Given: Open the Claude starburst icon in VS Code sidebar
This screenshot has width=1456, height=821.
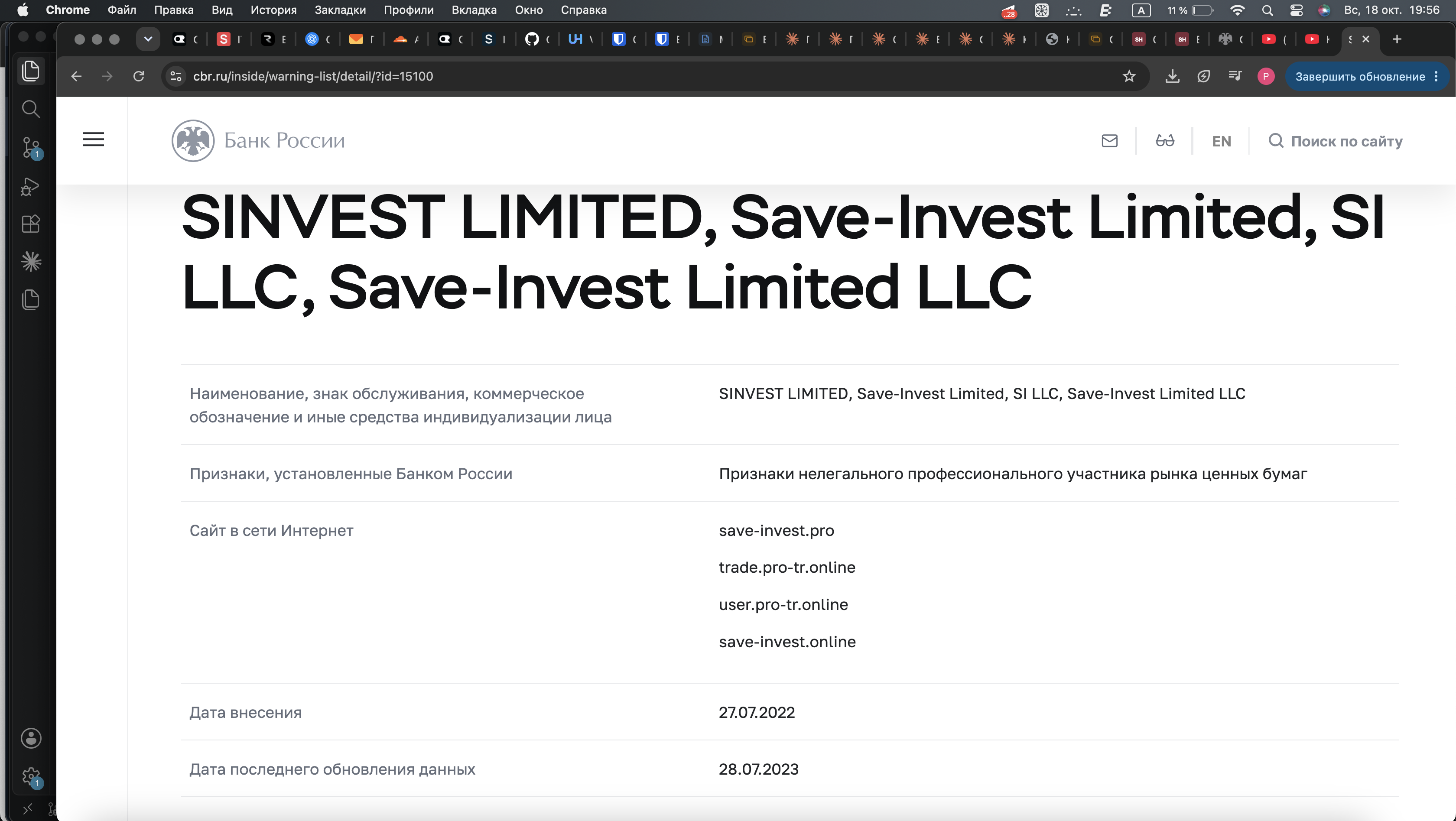Looking at the screenshot, I should pyautogui.click(x=30, y=261).
